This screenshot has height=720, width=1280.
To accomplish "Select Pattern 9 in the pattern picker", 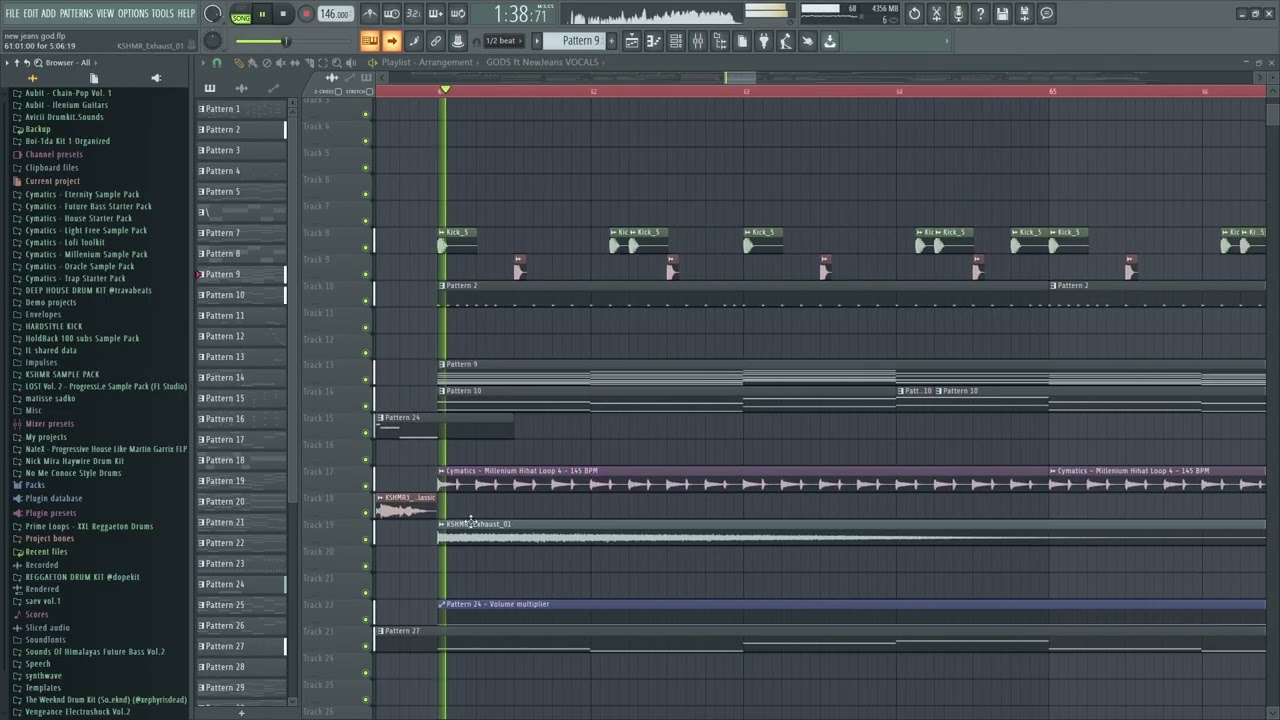I will coord(241,274).
